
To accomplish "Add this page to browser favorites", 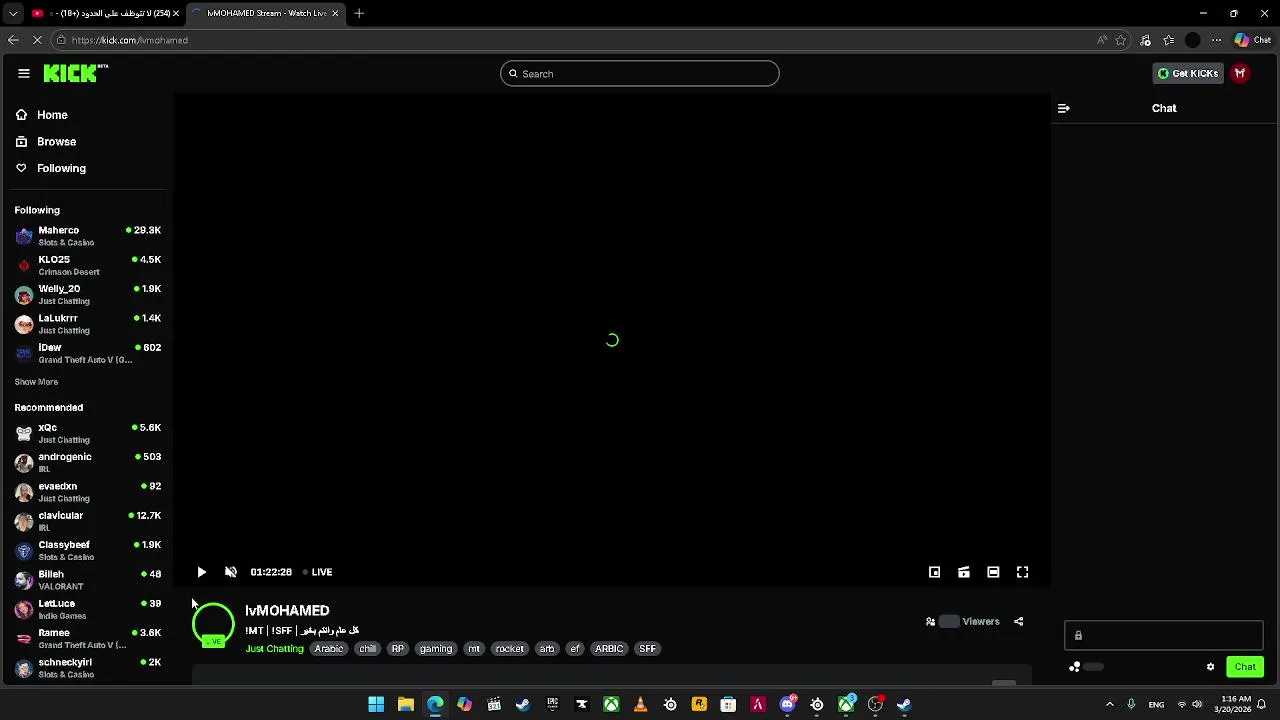I will pyautogui.click(x=1121, y=40).
